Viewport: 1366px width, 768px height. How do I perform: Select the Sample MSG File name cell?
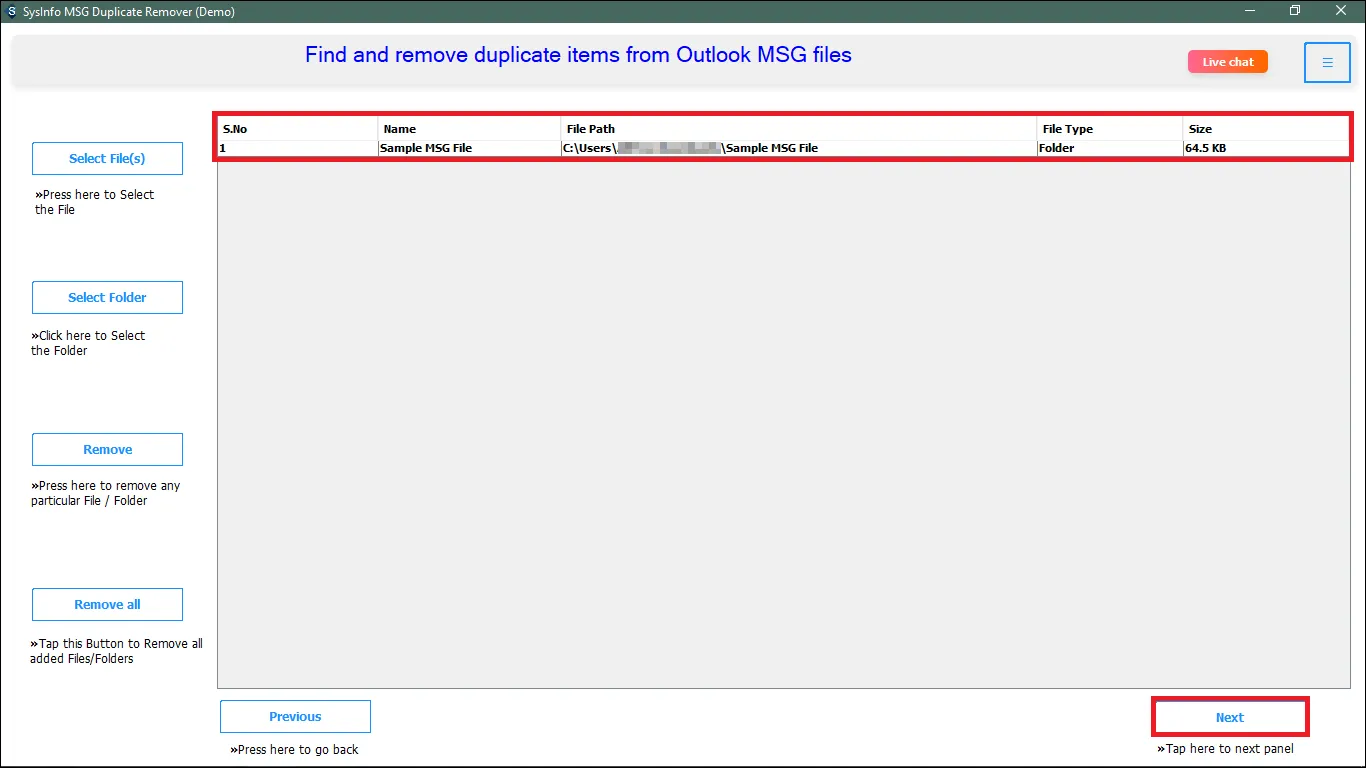coord(470,148)
